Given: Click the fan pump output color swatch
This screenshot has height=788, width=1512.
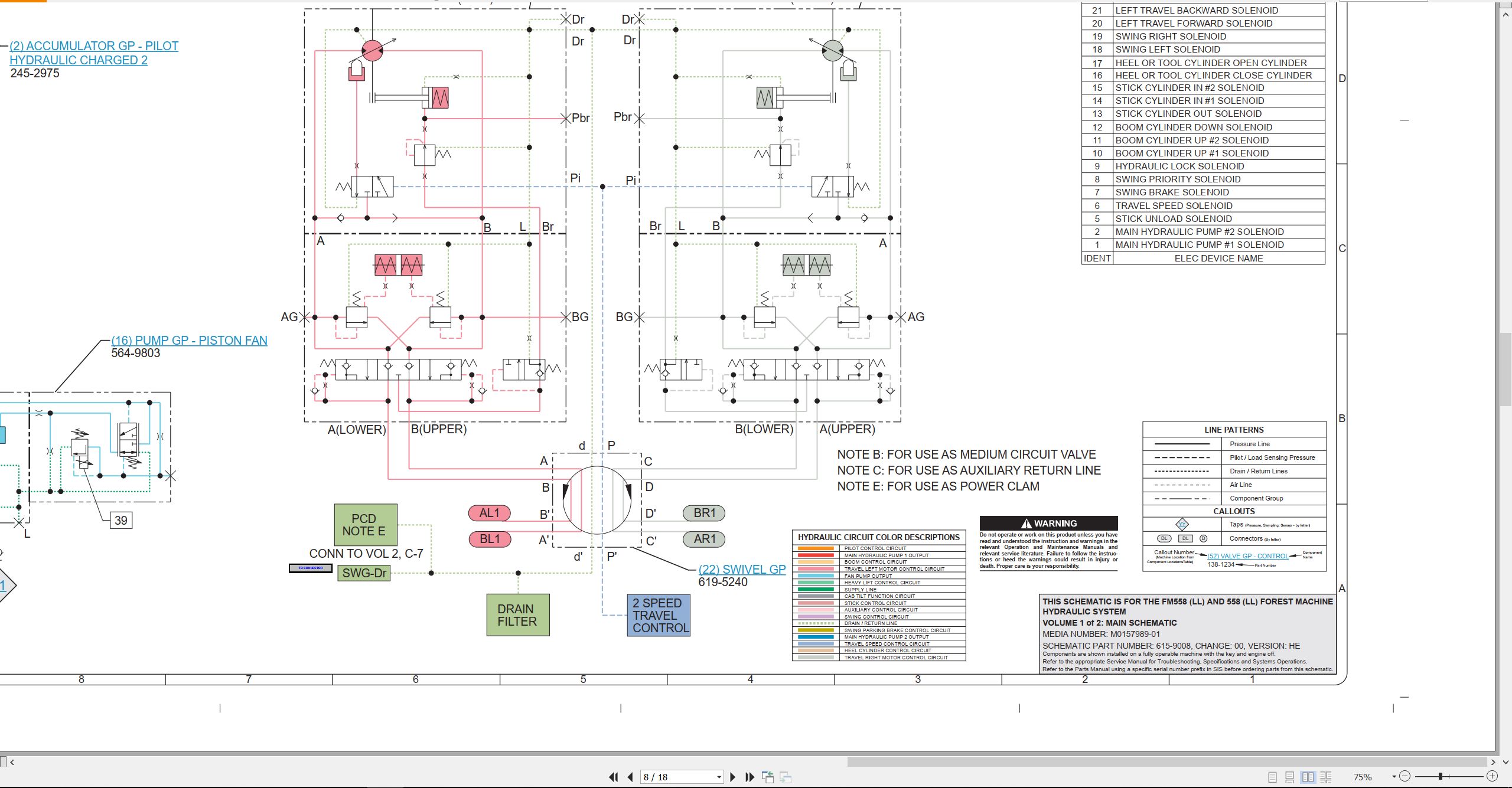Looking at the screenshot, I should [x=816, y=576].
